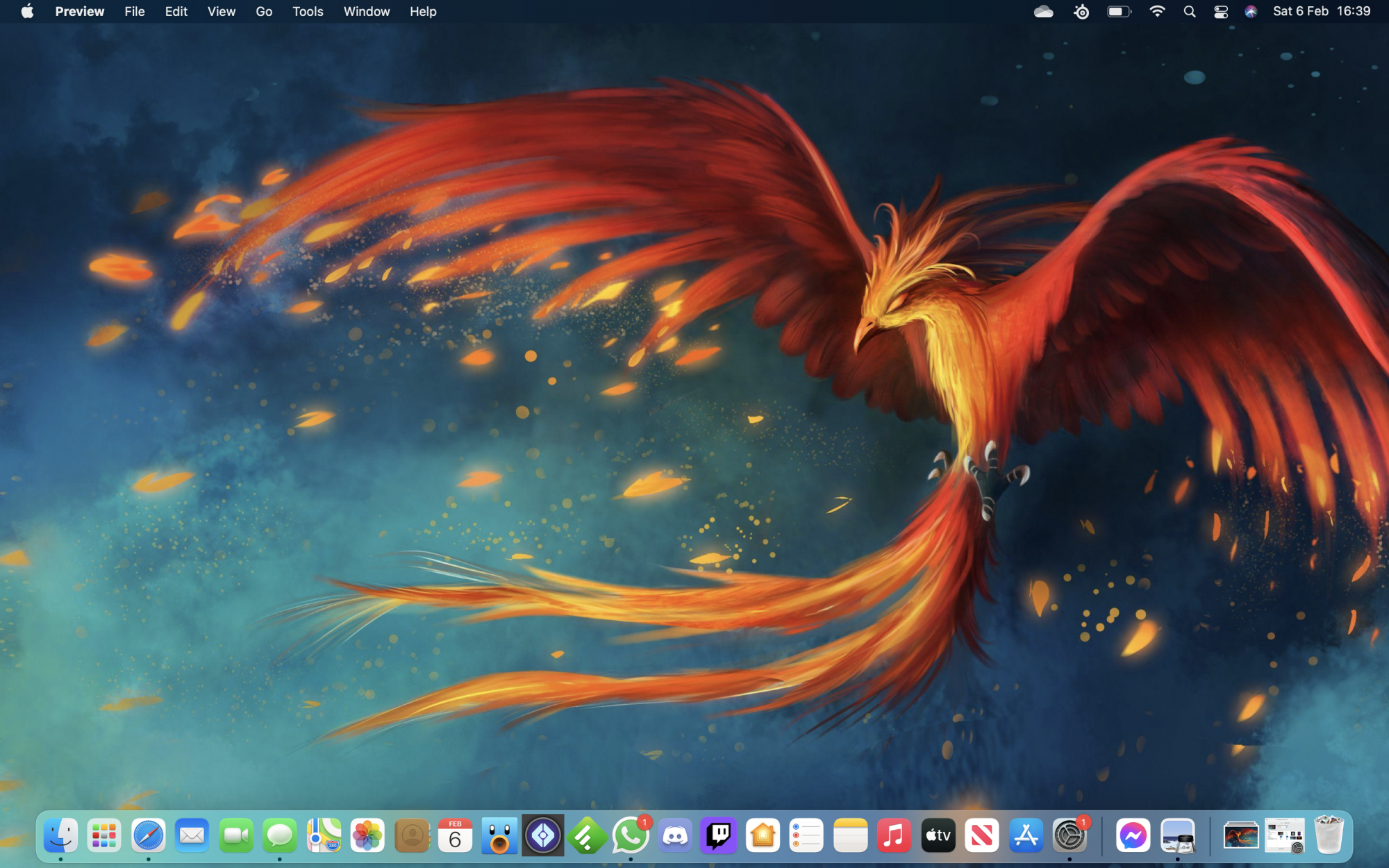Click the Preview application menu

pos(79,11)
